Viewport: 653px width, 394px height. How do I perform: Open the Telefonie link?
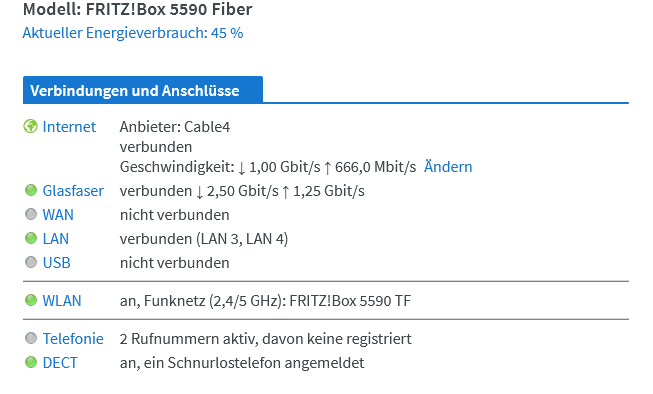tap(73, 339)
